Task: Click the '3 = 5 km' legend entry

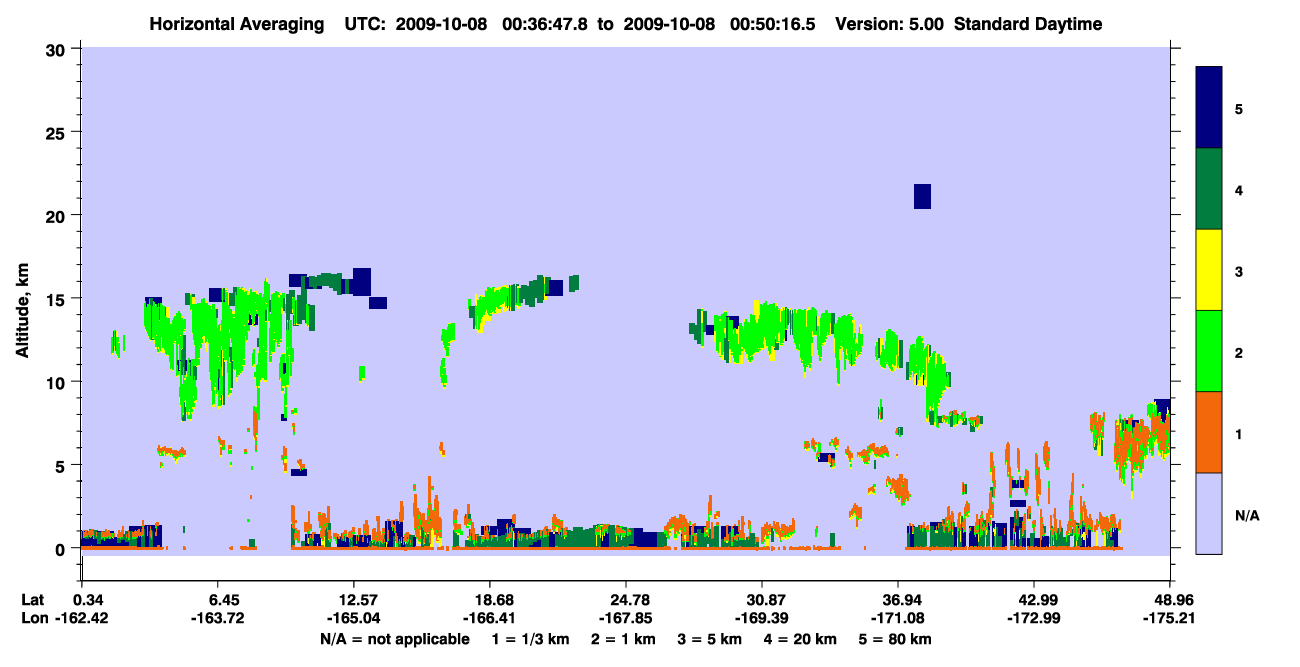Action: pos(711,638)
